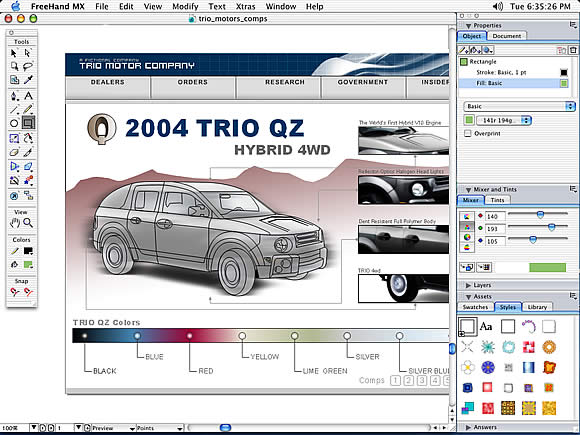Viewport: 580px width, 435px height.
Task: Open the Window menu
Action: coord(281,6)
